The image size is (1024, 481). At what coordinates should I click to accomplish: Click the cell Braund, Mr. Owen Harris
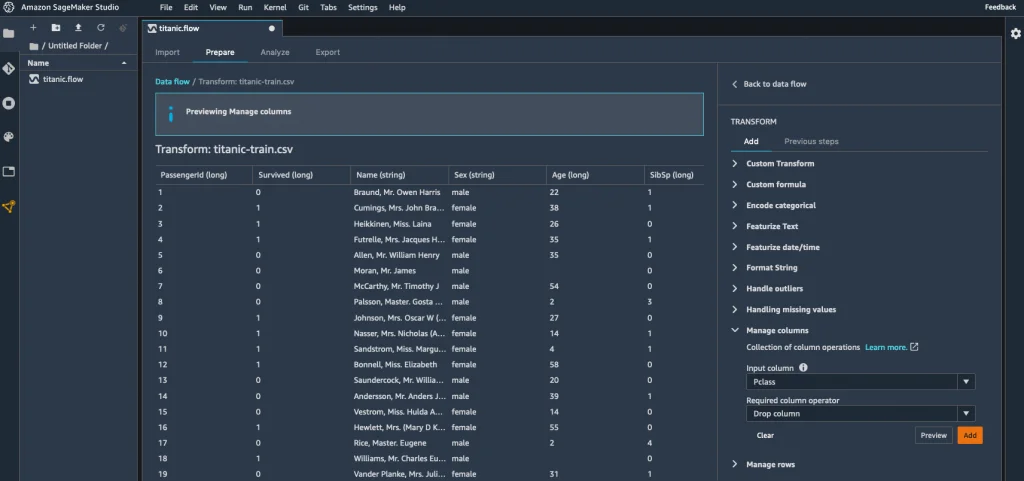pos(396,193)
